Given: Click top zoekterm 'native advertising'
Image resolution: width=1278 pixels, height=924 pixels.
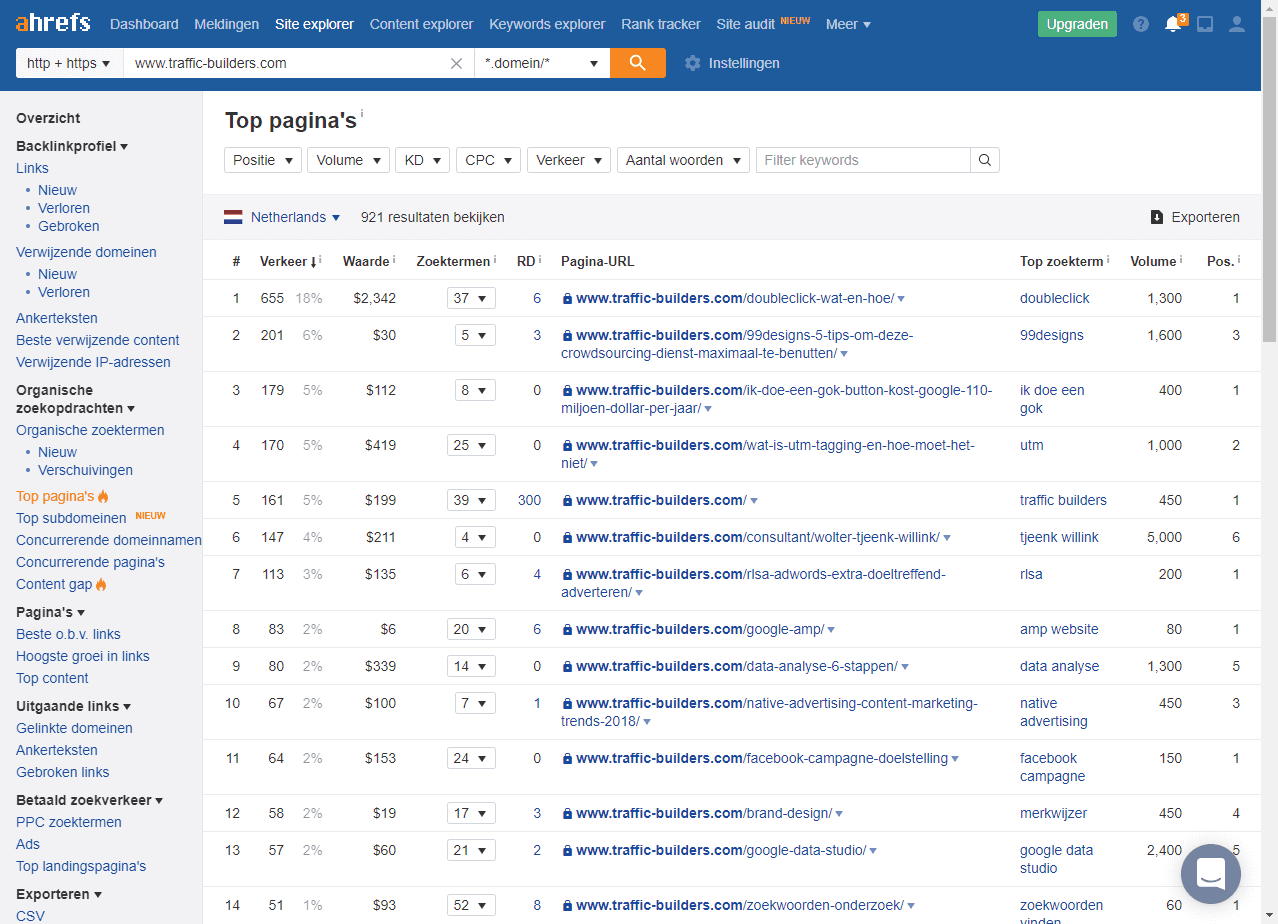Looking at the screenshot, I should click(x=1053, y=712).
